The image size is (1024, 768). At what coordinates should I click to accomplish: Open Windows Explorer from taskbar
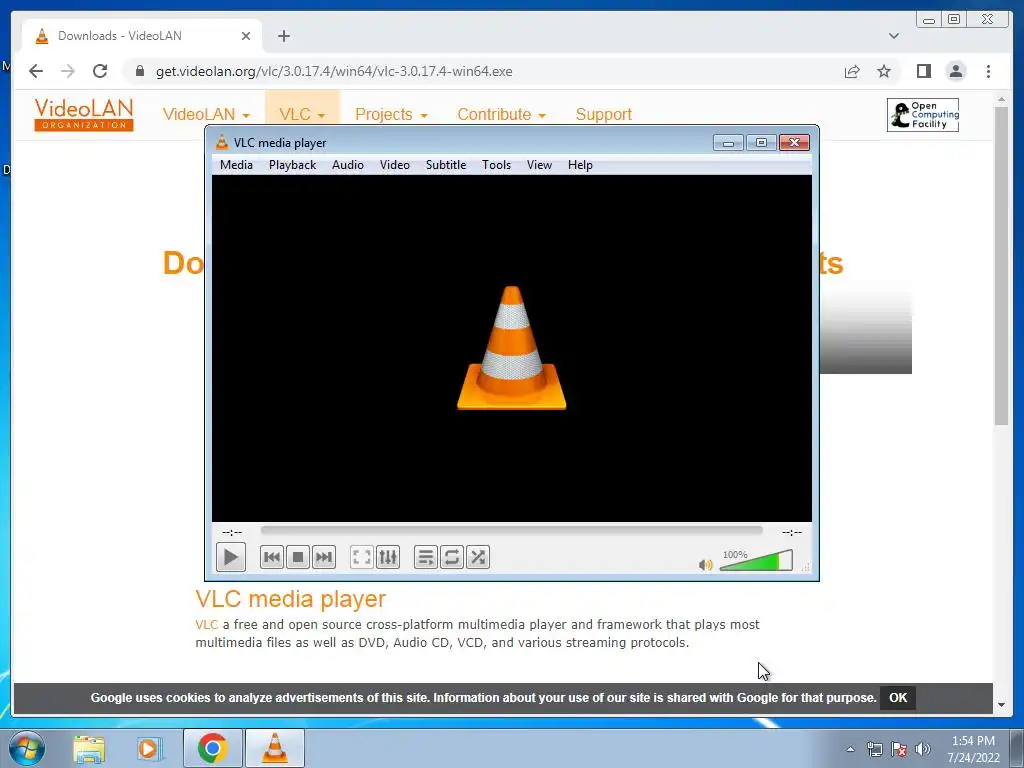[89, 748]
